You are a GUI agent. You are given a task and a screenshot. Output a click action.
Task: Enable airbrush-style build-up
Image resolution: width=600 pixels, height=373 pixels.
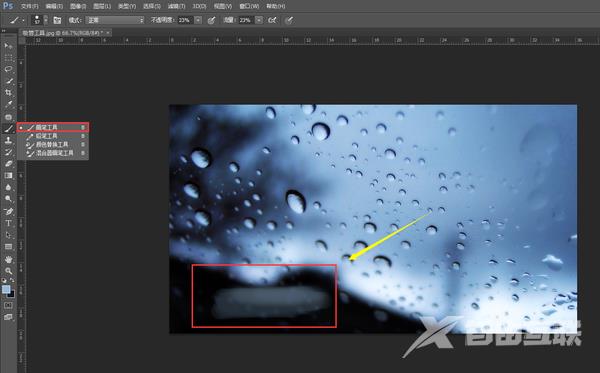[272, 20]
